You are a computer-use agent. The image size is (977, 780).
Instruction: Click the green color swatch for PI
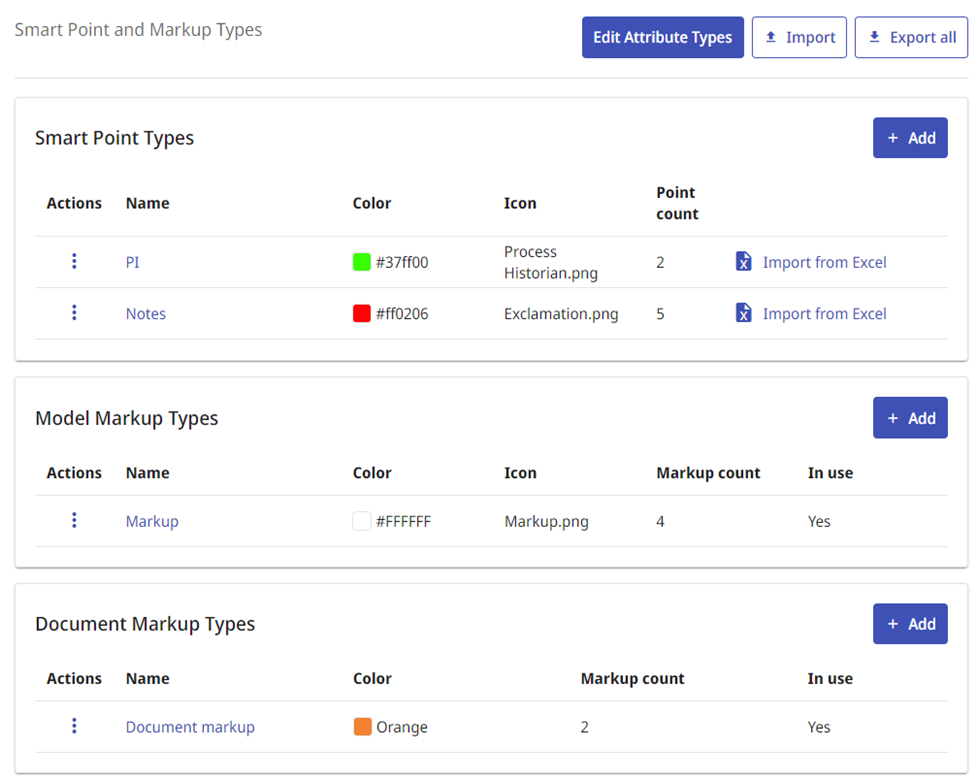pos(360,261)
